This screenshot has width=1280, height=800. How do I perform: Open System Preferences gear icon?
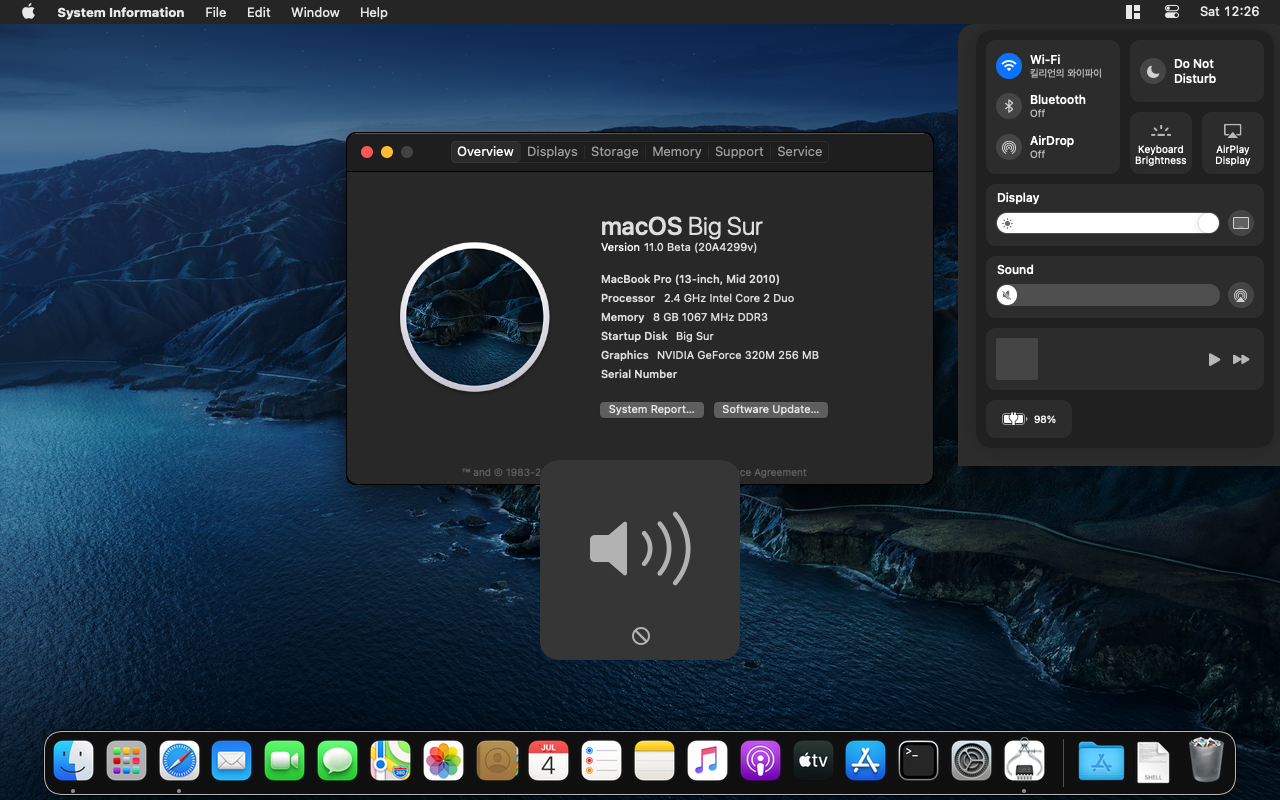971,761
